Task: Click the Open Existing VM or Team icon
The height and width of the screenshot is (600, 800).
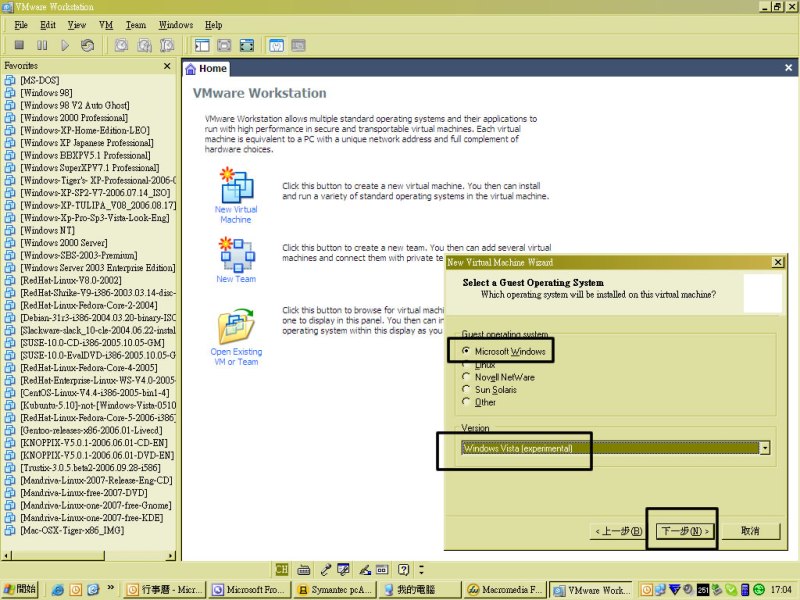Action: pos(236,326)
